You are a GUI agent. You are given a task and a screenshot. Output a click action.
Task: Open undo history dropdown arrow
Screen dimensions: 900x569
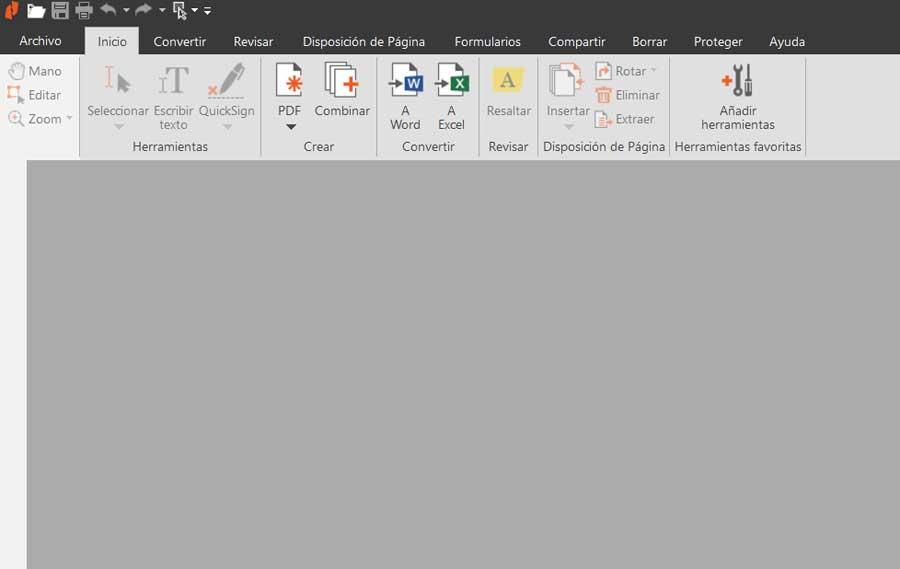coord(126,10)
